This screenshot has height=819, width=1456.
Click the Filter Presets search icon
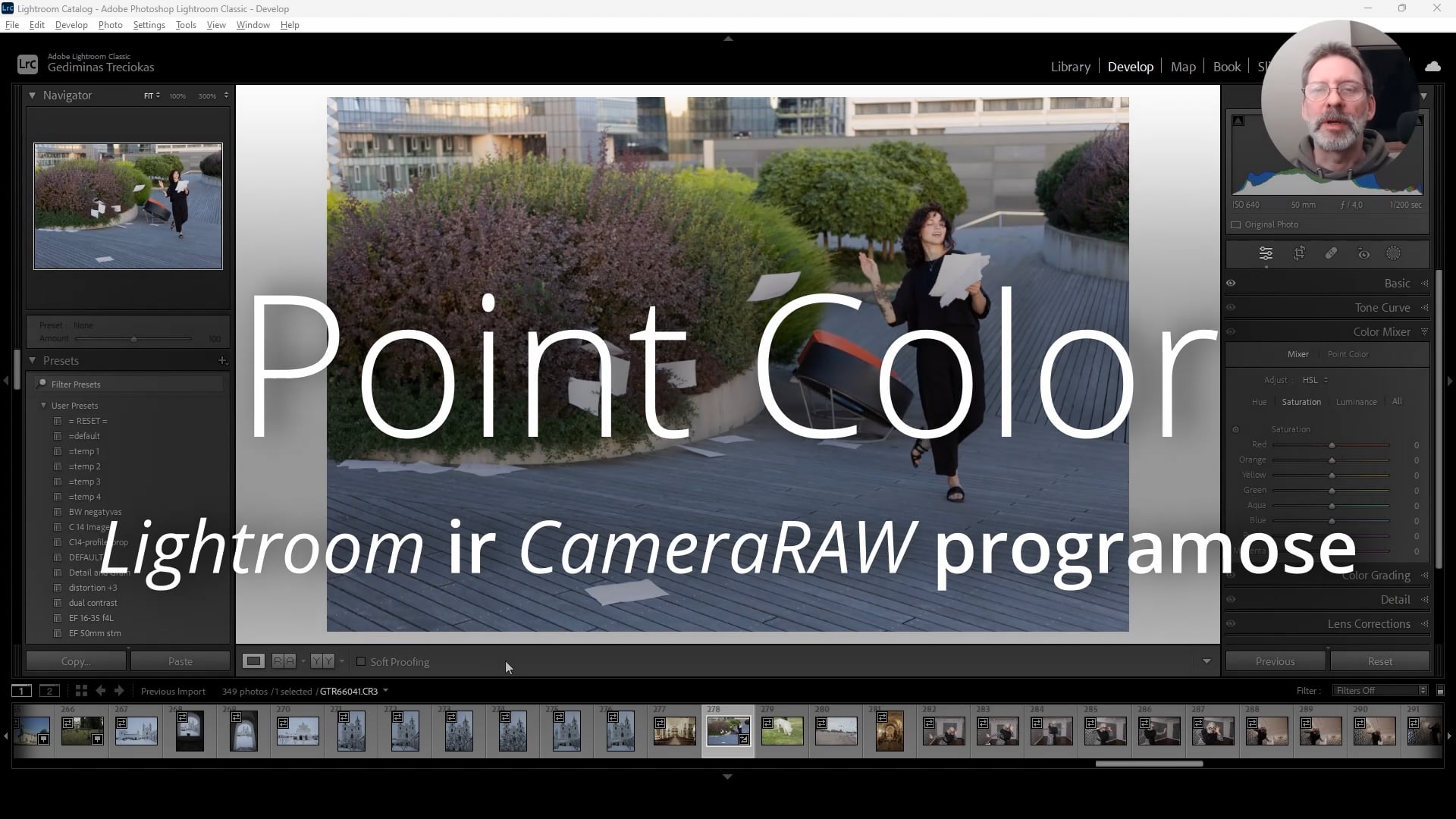42,384
